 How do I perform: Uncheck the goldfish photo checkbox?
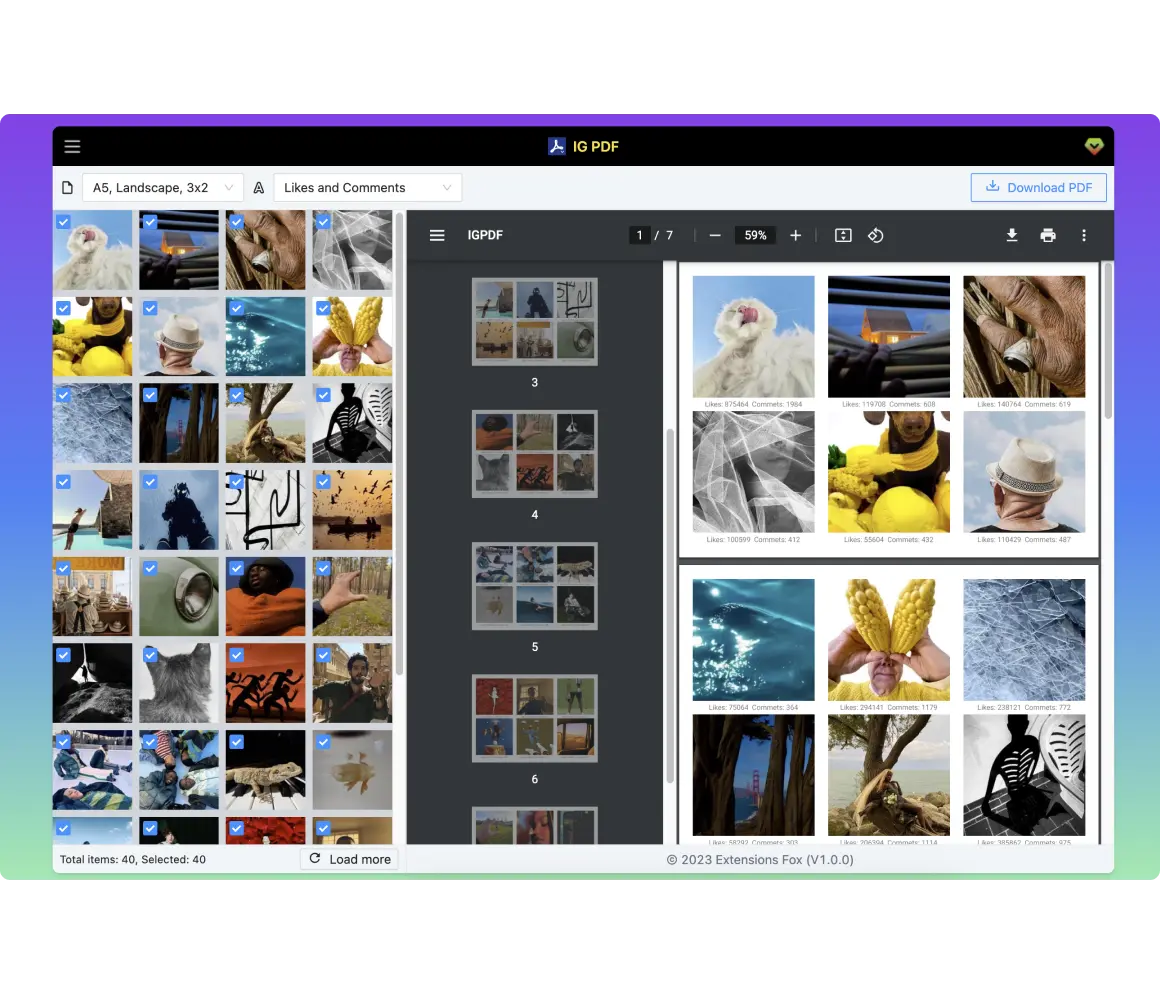[x=323, y=741]
